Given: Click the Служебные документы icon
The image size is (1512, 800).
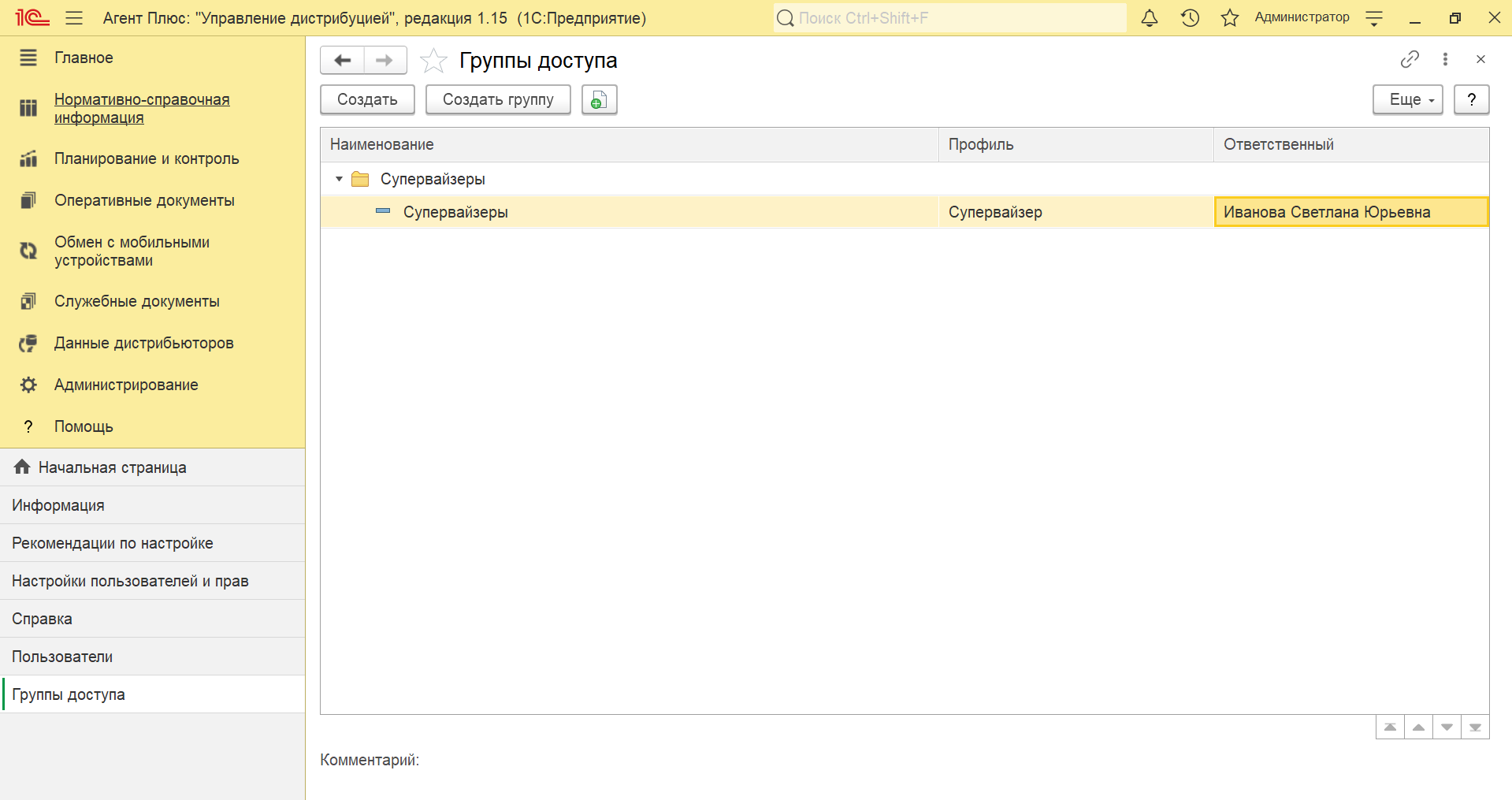Looking at the screenshot, I should tap(28, 301).
